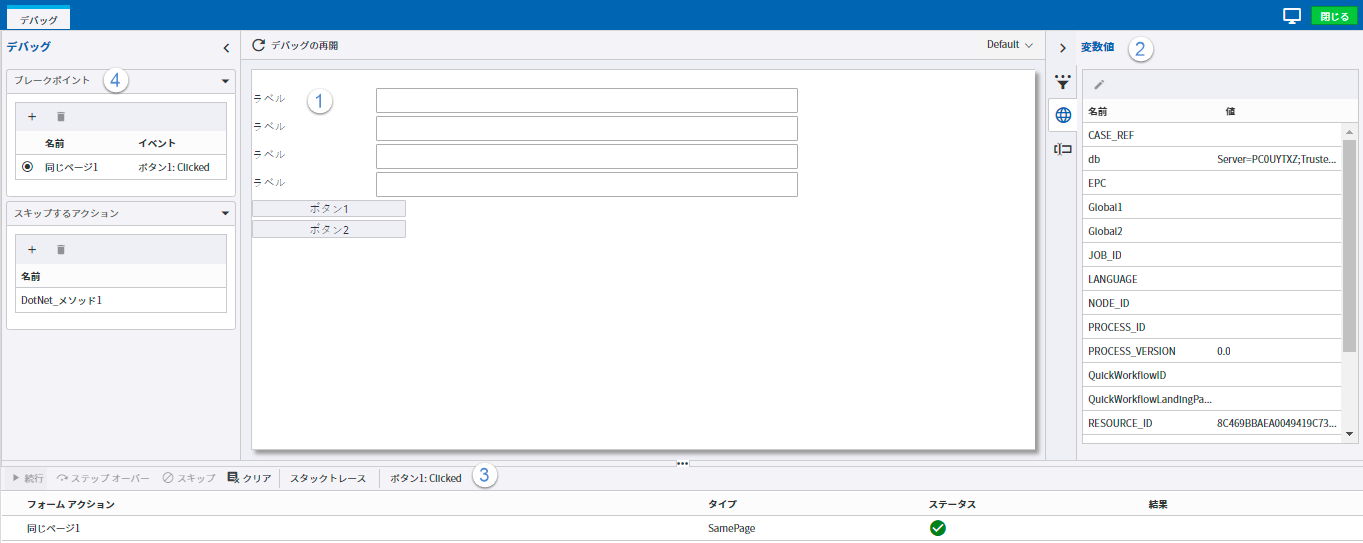The height and width of the screenshot is (543, 1363).
Task: Select the 同じページ1 breakpoint radio button
Action: click(x=27, y=167)
